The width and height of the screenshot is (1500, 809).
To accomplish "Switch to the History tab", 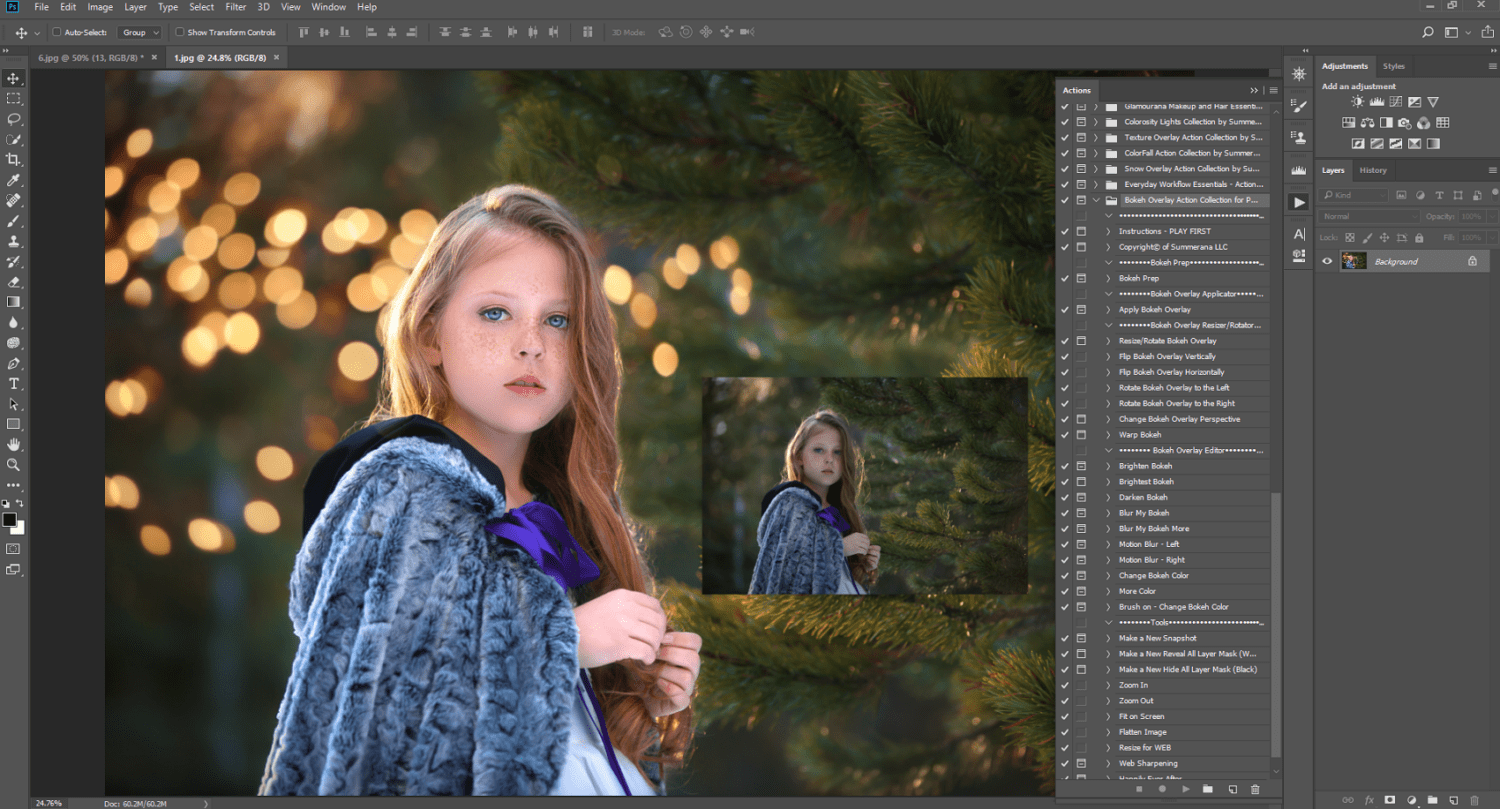I will click(1373, 170).
